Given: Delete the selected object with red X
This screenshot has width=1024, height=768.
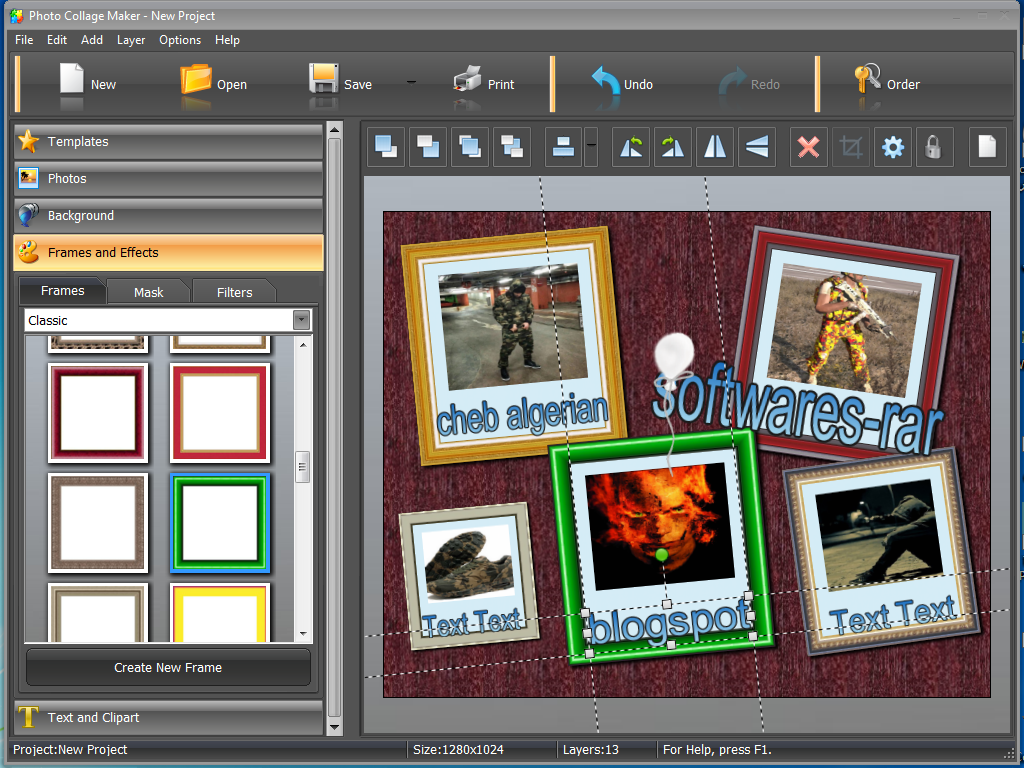Looking at the screenshot, I should point(808,147).
